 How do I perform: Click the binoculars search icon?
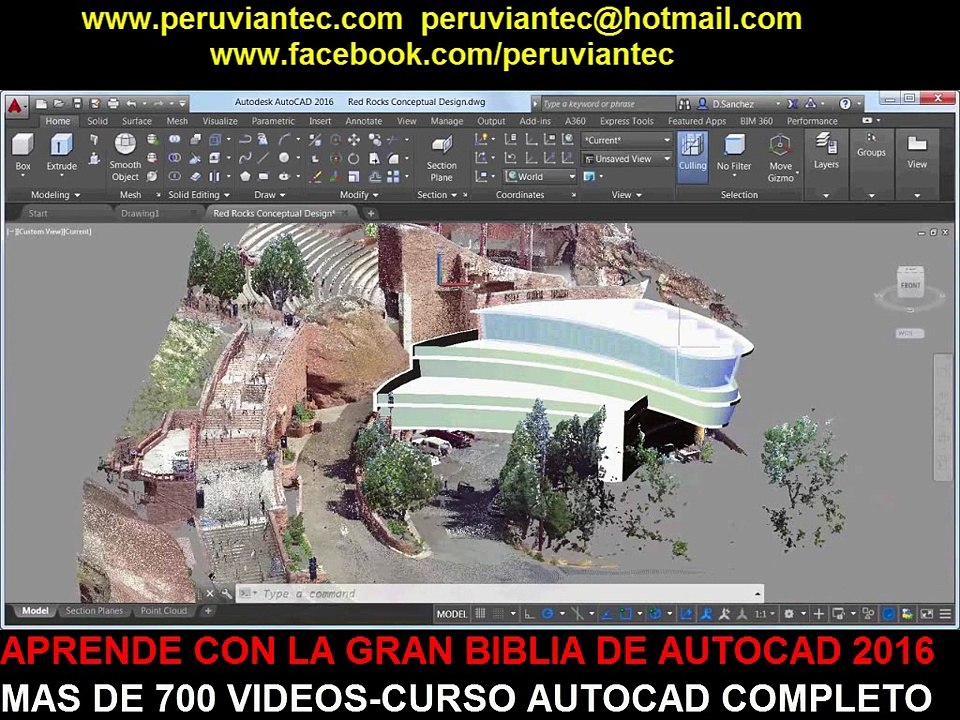coord(684,104)
